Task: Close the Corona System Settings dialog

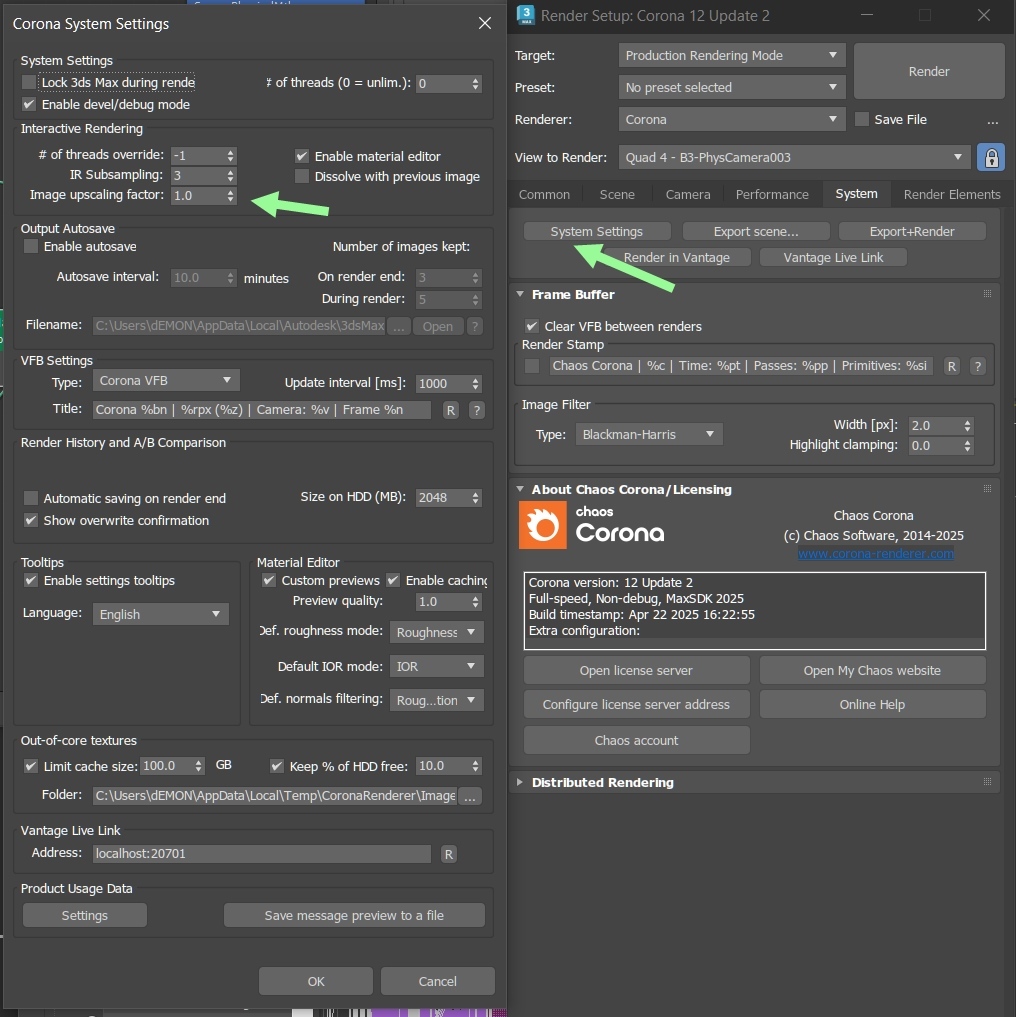Action: pos(484,23)
